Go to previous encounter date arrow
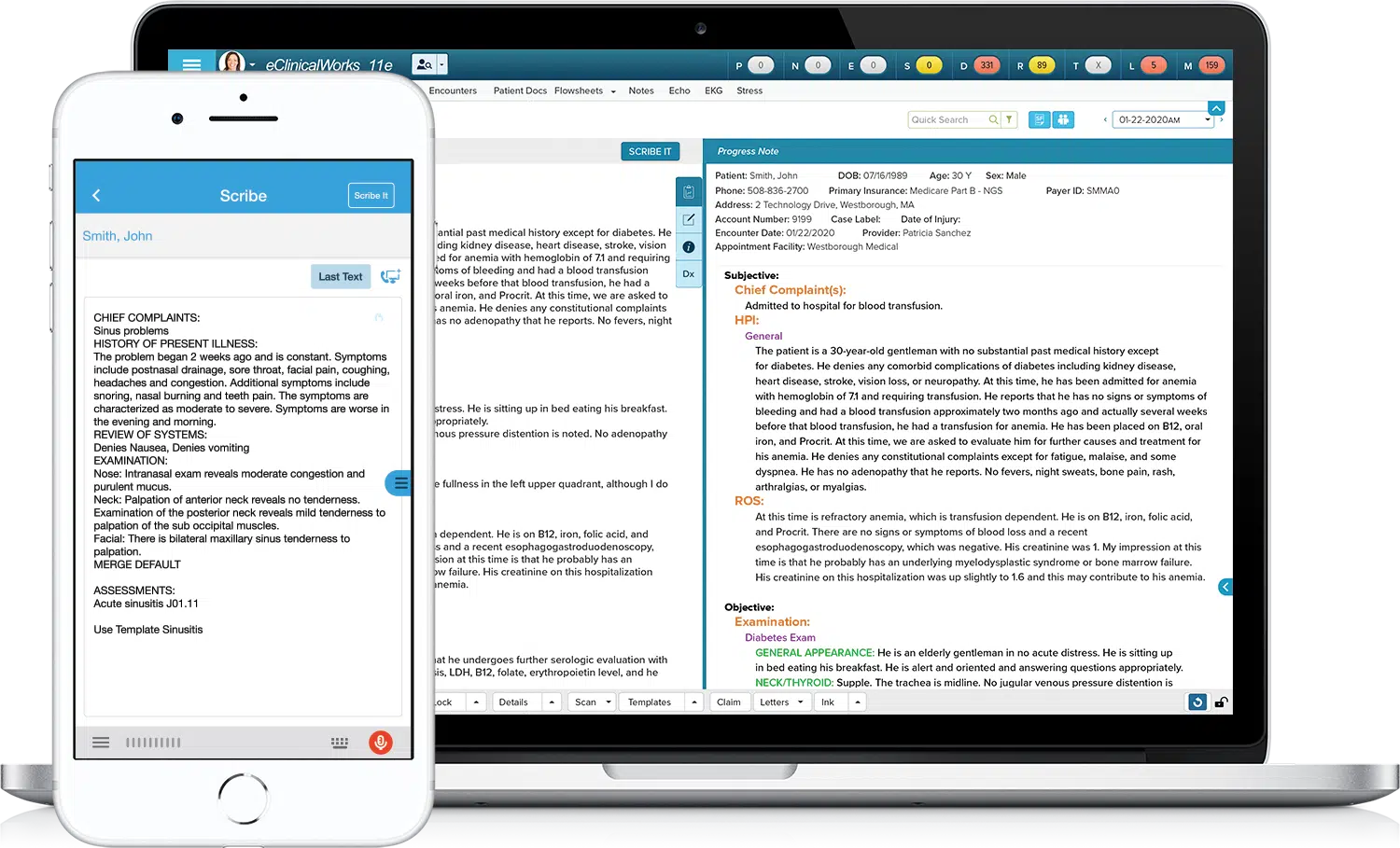 (x=1105, y=119)
